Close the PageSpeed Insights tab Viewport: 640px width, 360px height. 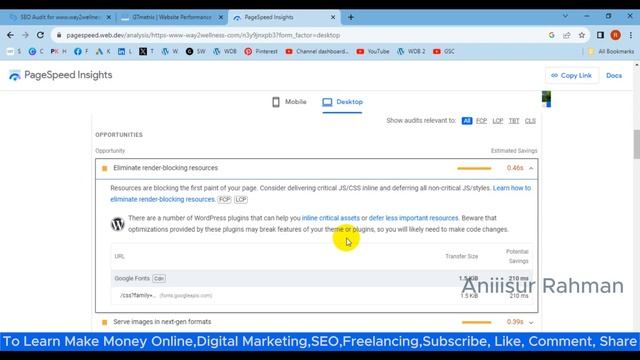333,17
